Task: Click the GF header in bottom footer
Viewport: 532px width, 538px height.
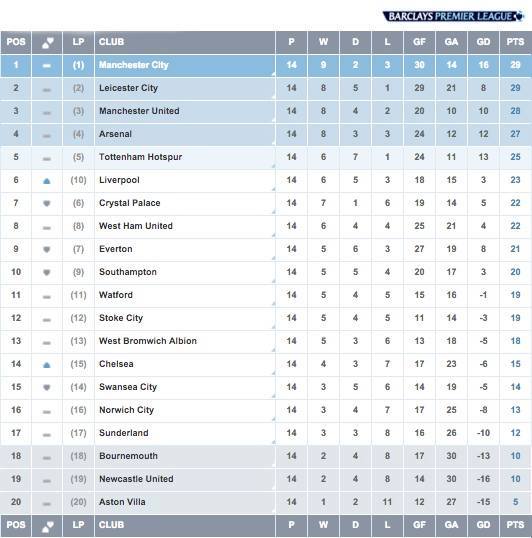Action: click(x=419, y=525)
